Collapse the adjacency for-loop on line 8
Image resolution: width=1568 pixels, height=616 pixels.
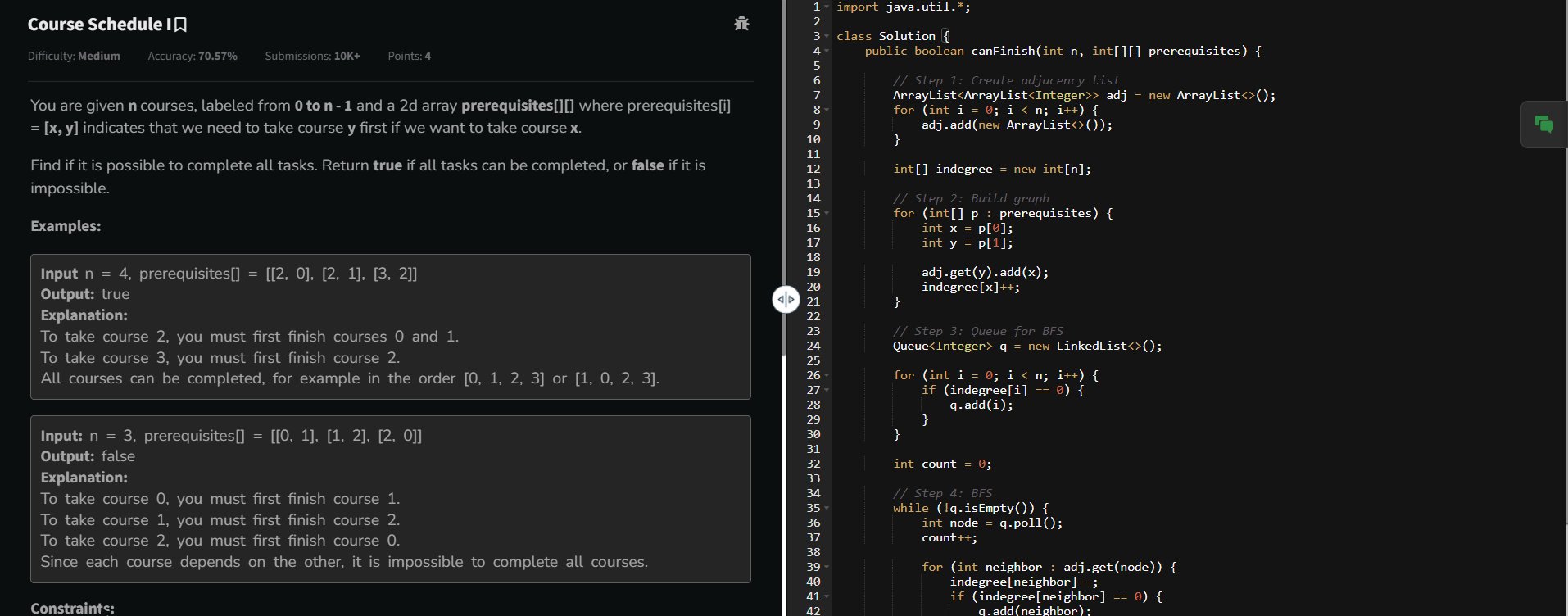coord(827,110)
